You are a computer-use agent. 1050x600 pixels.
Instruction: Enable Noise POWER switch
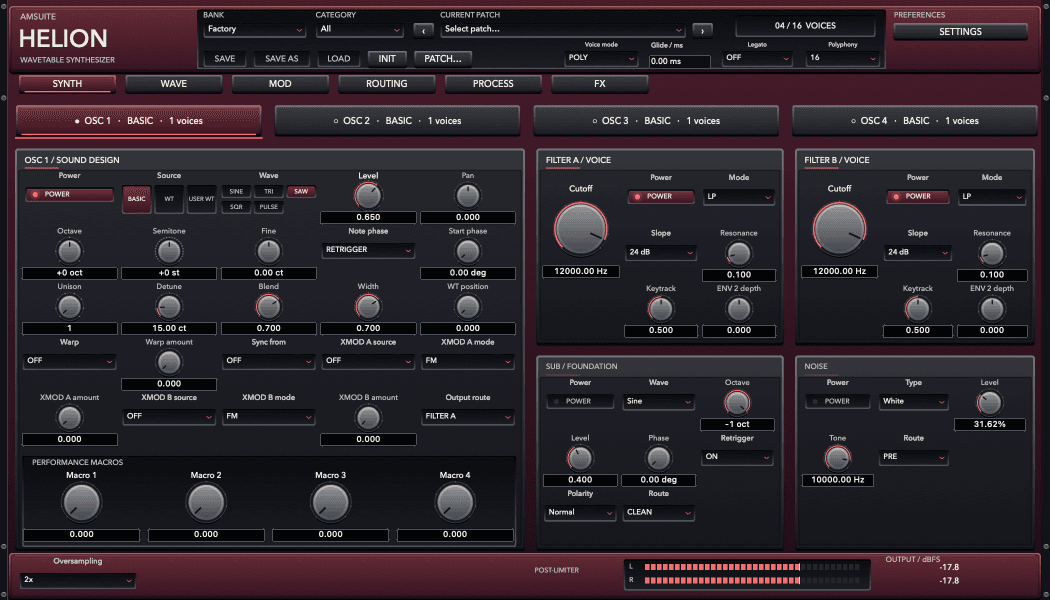point(837,401)
